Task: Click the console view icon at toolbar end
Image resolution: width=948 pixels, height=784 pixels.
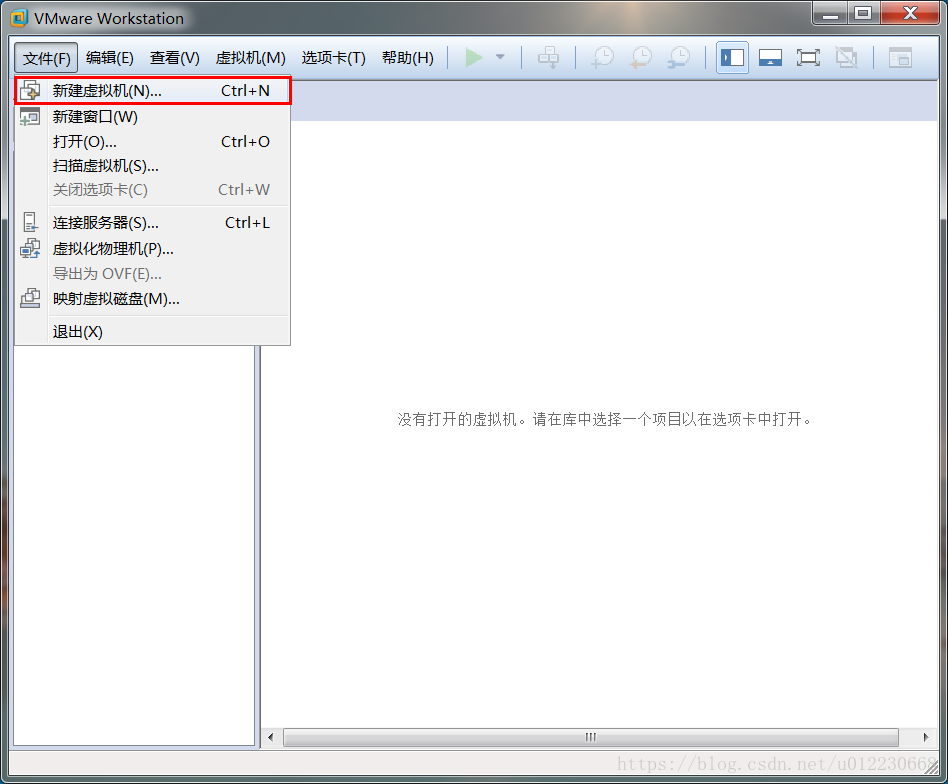Action: pyautogui.click(x=900, y=57)
